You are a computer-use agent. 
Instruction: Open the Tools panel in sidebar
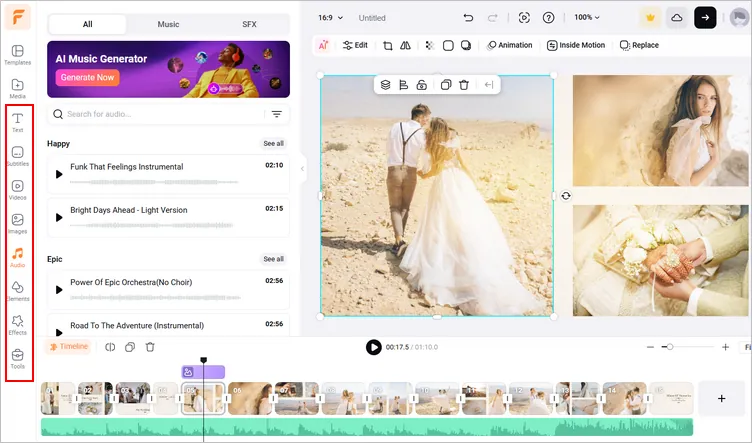pos(18,359)
